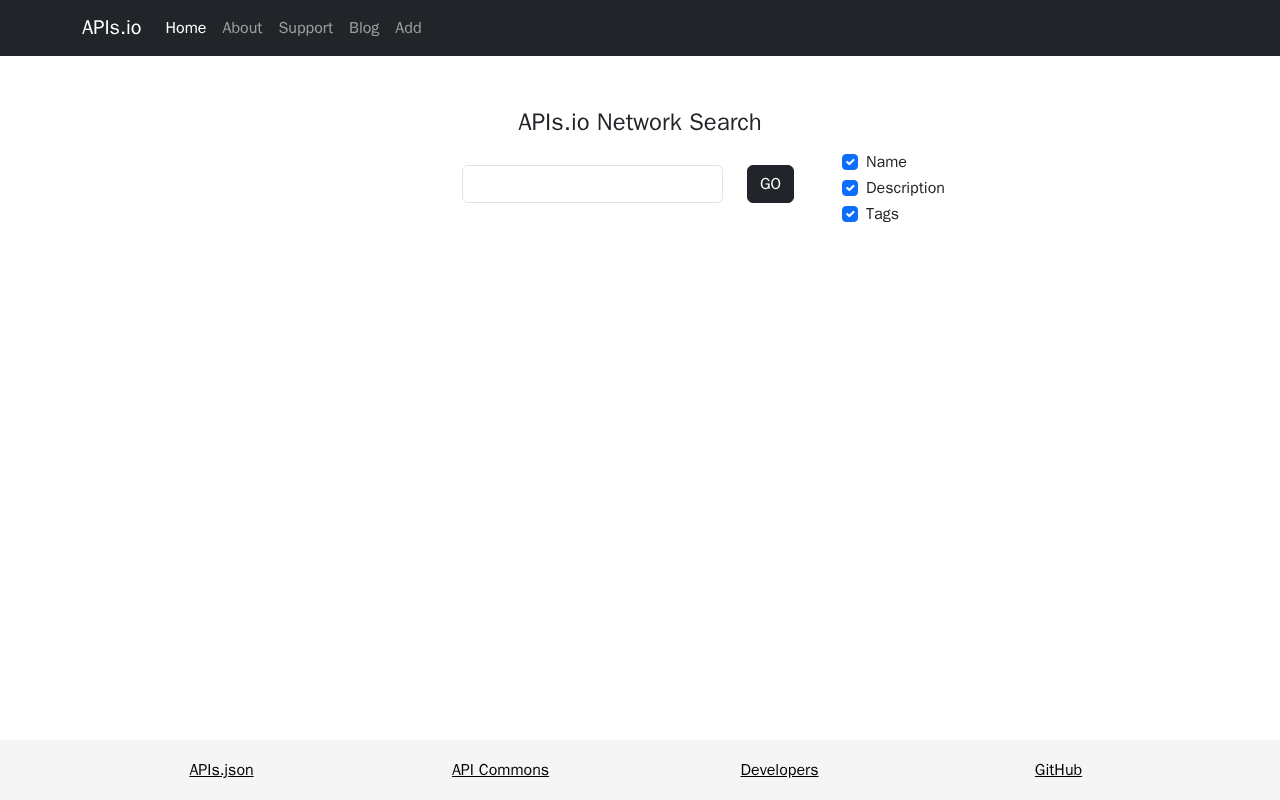Click the GO search button

pyautogui.click(x=770, y=184)
